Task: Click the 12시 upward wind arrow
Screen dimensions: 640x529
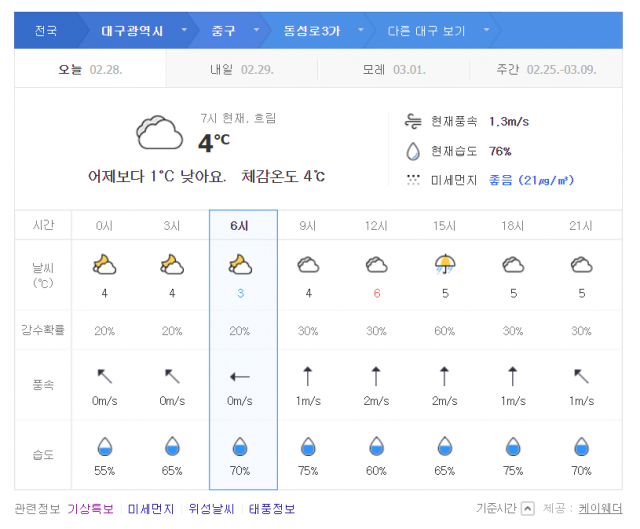Action: pos(376,376)
